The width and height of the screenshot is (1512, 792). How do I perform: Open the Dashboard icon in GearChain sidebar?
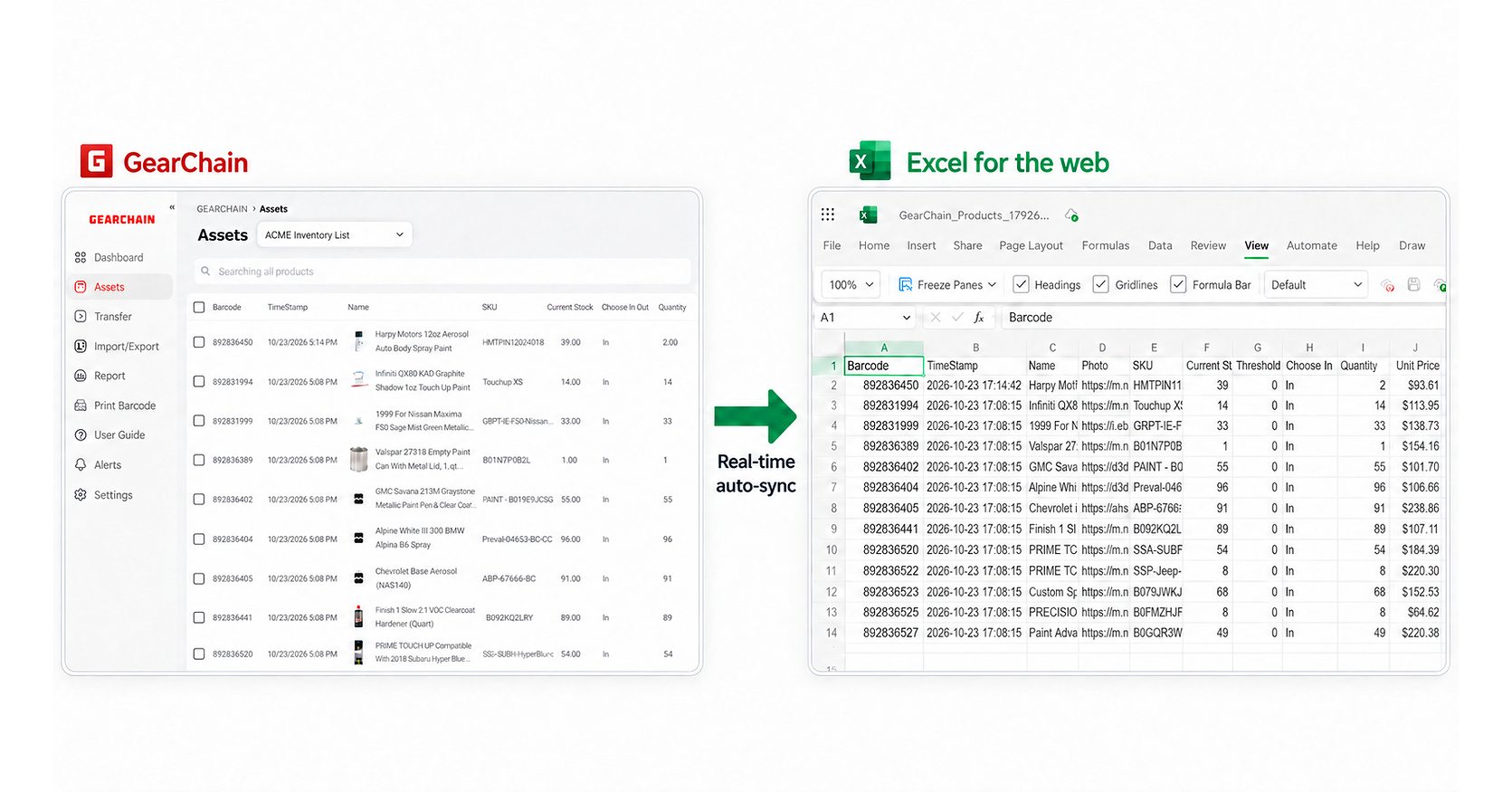click(x=81, y=258)
